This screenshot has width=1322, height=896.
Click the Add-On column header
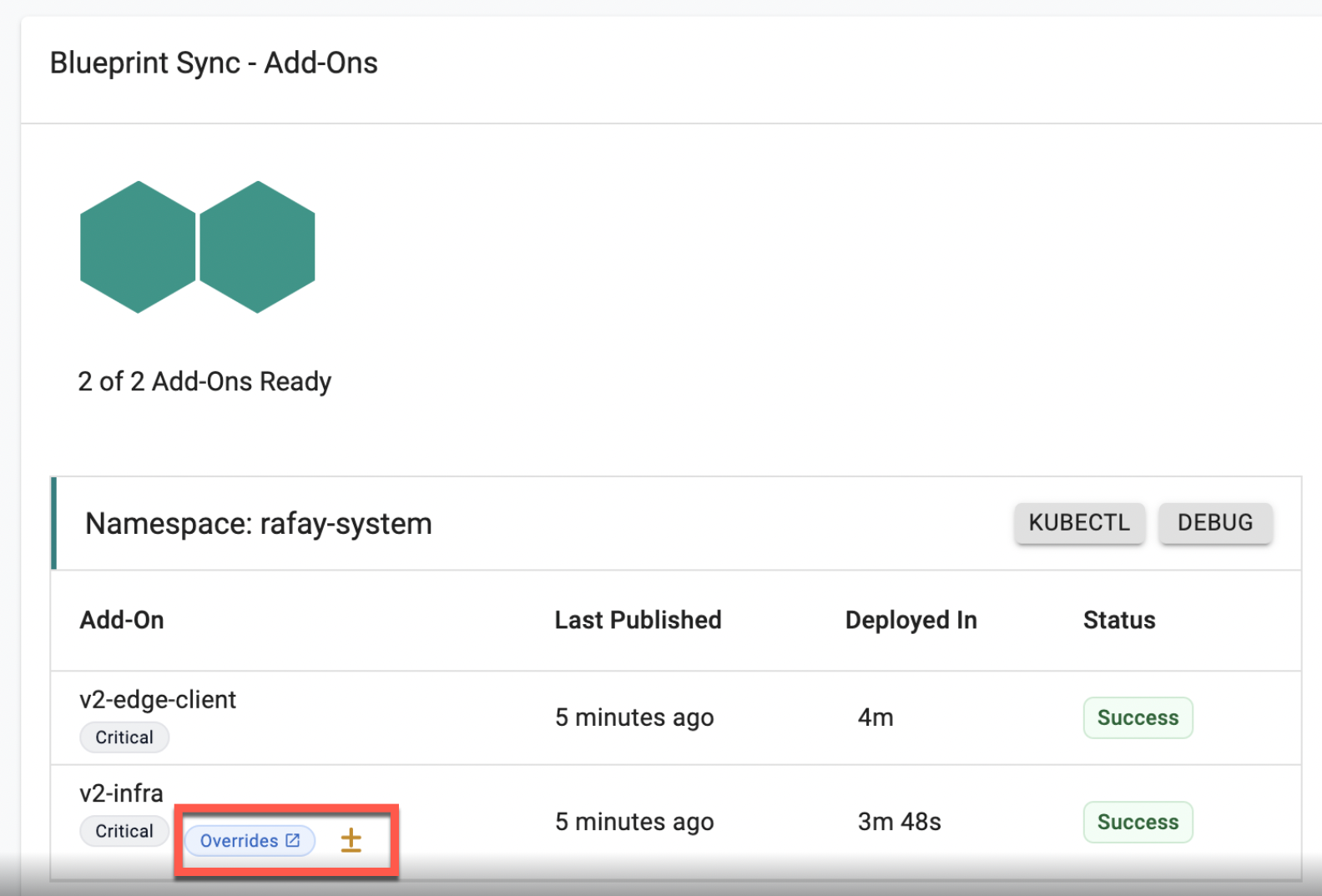[x=122, y=620]
